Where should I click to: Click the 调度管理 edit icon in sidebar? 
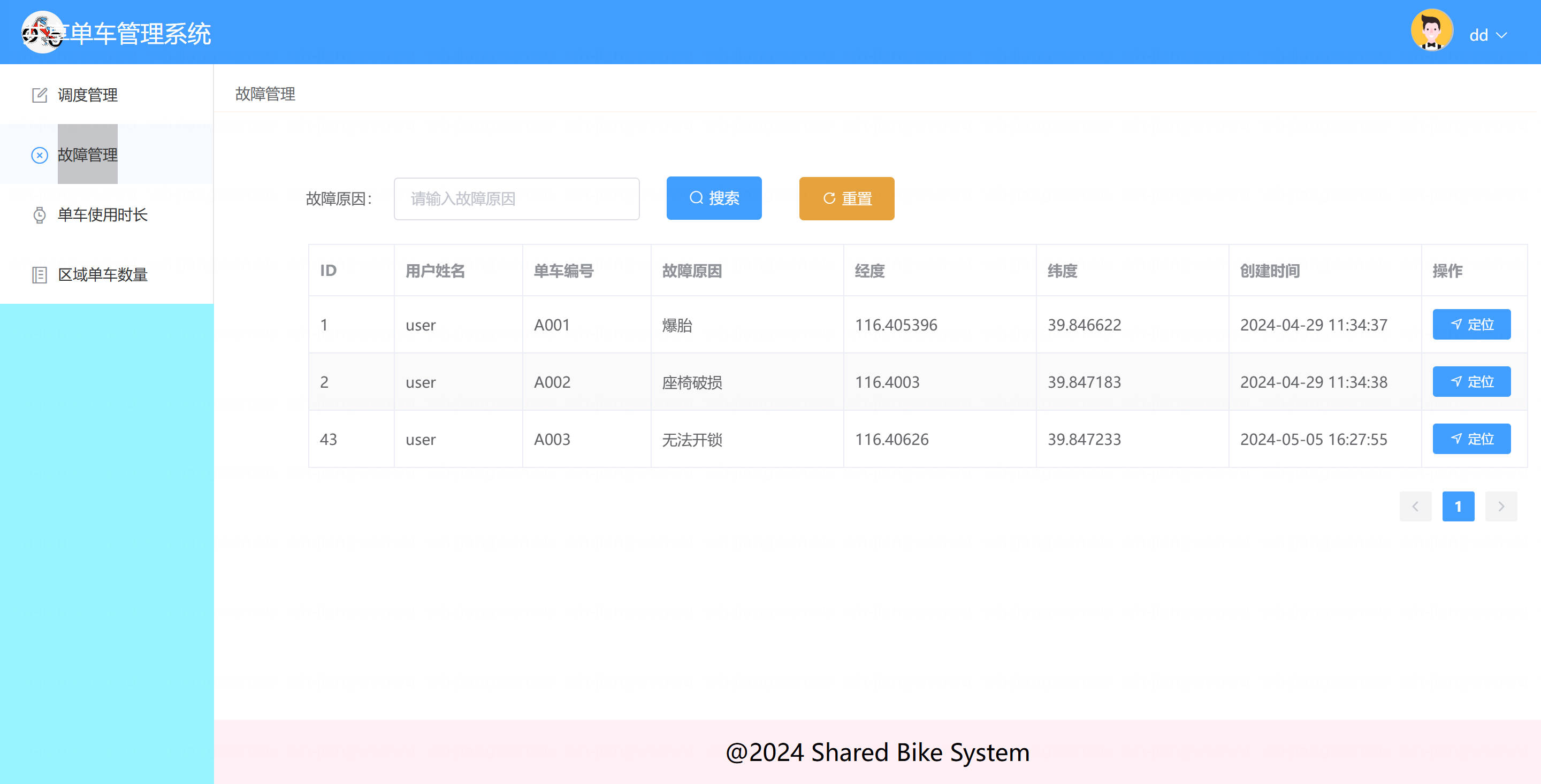coord(40,95)
